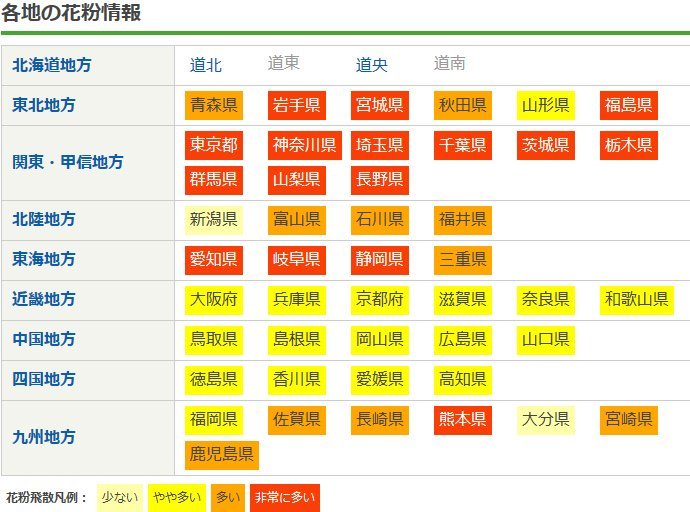Open 広島県 pollen details
Screen dimensions: 690x512
463,339
